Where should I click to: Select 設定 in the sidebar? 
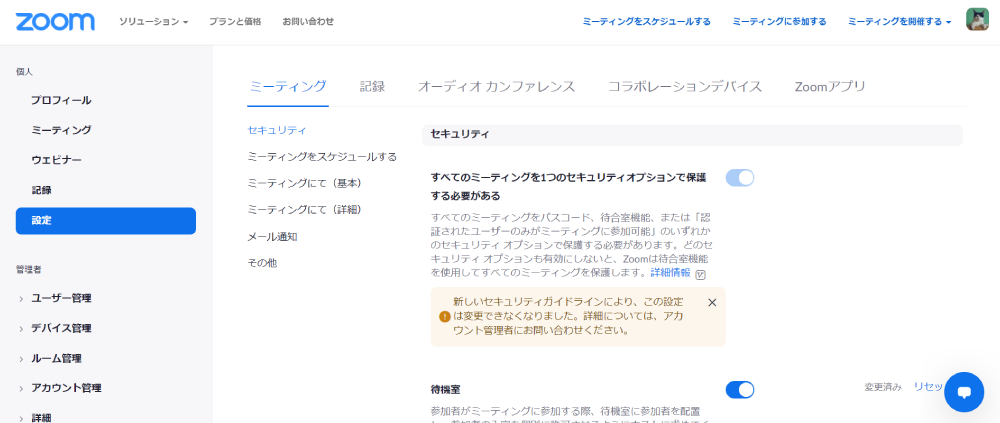point(106,221)
